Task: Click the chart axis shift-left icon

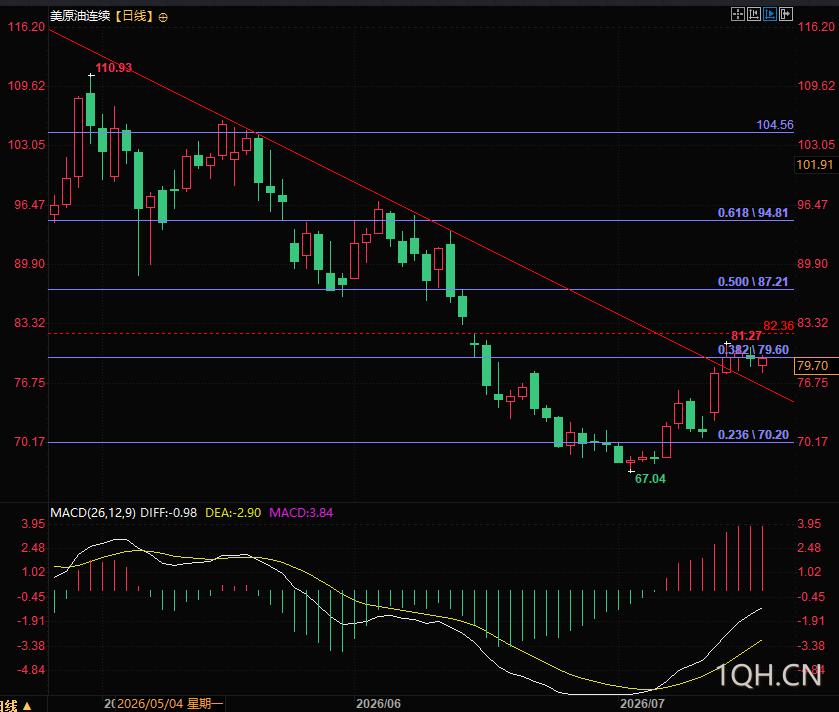Action: click(754, 14)
